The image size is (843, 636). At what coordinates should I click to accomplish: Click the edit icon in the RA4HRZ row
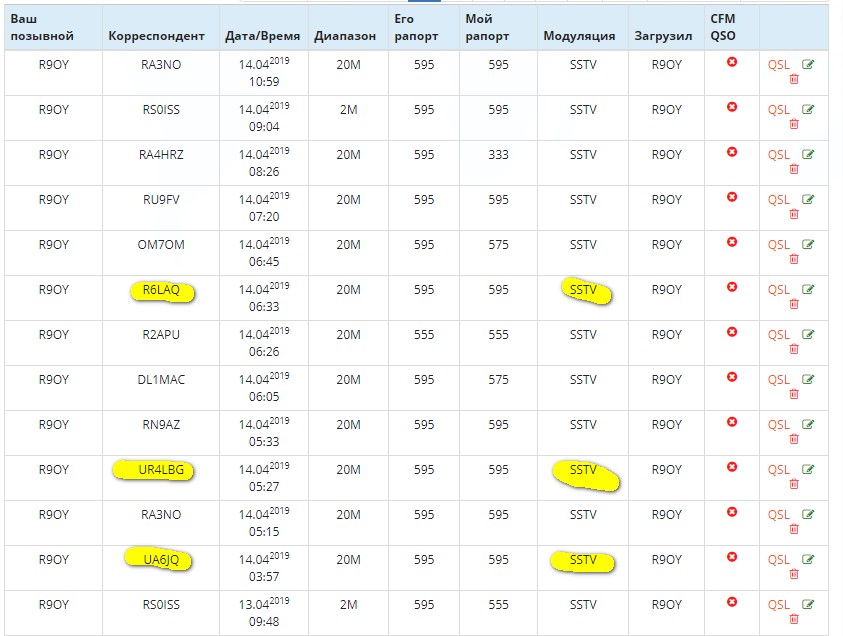808,155
